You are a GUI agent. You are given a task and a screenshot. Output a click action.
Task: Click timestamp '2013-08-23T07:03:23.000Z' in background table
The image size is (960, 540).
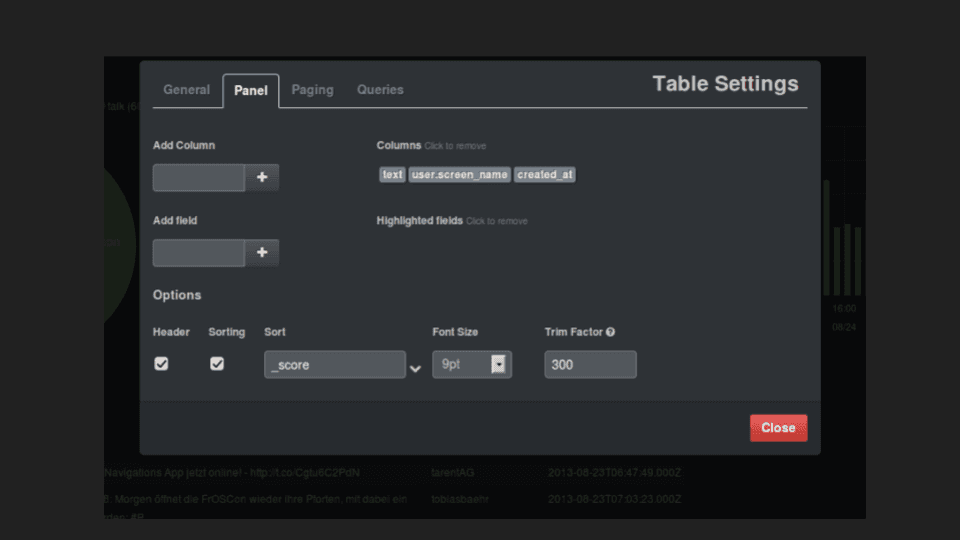[614, 499]
